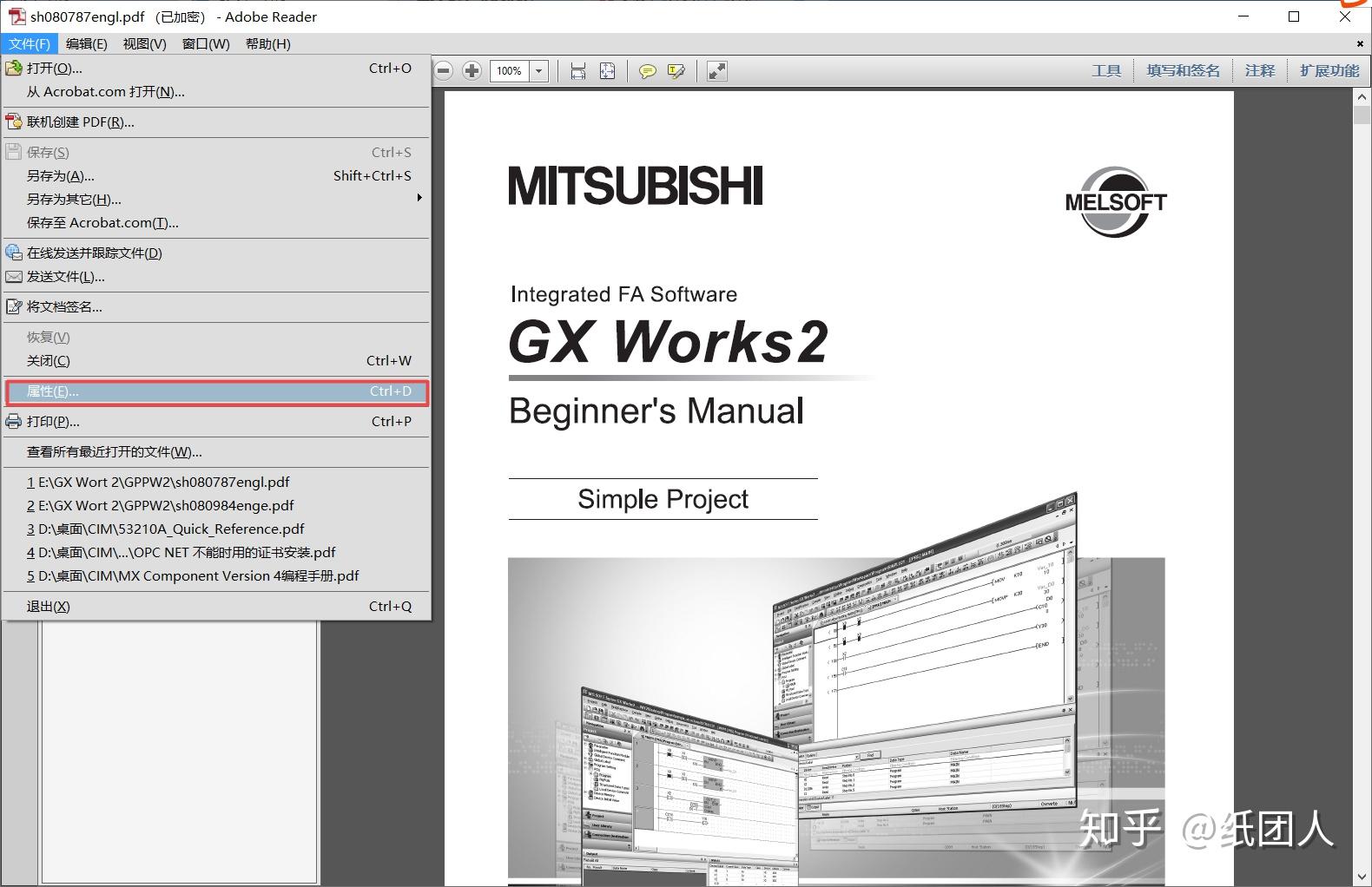Choose 关闭(C) menu entry
Screen dimensions: 1372x887
tap(216, 360)
